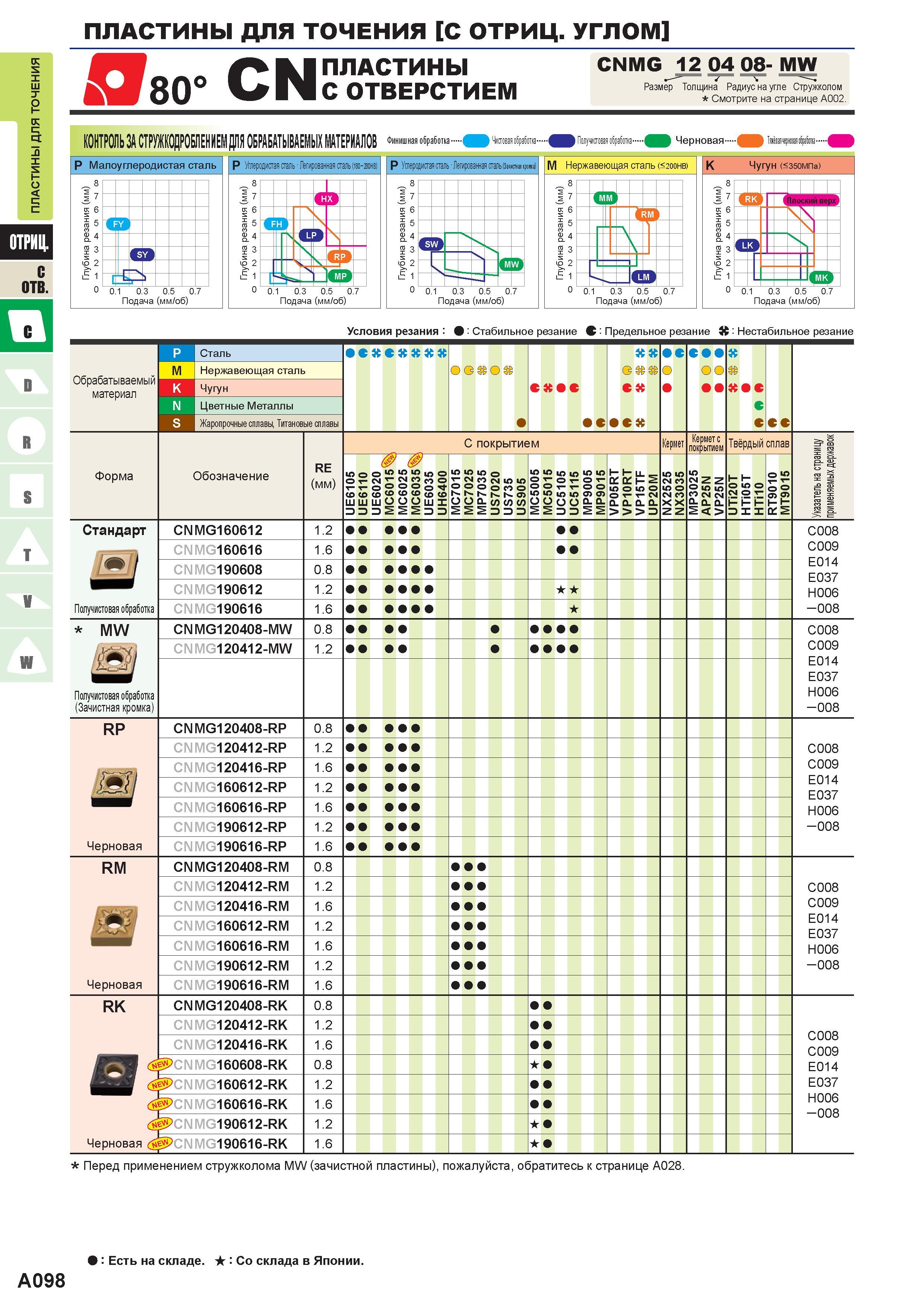
Task: Open the T triangle shape sidebar icon
Action: click(27, 547)
